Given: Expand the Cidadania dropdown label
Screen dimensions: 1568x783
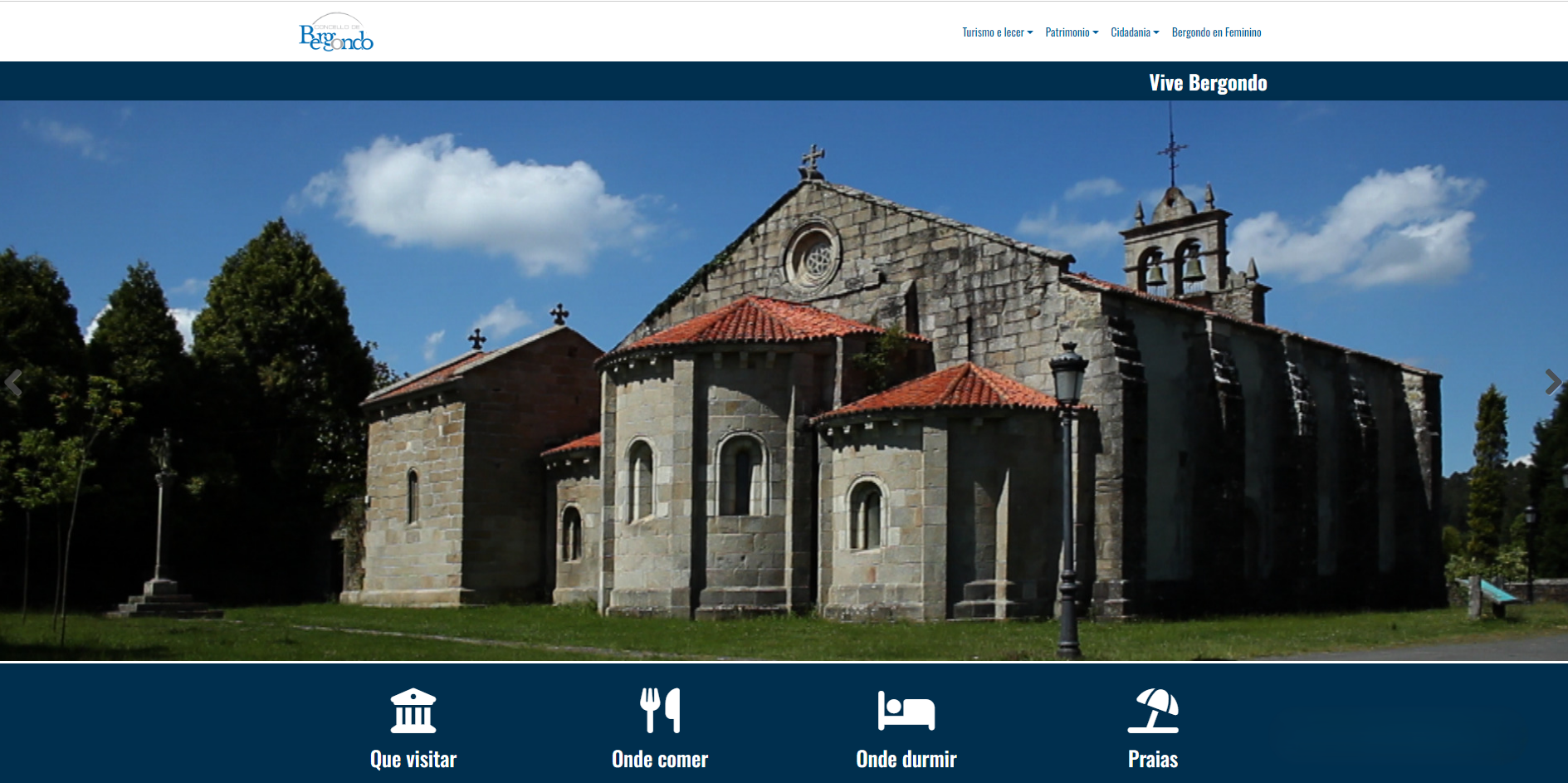Looking at the screenshot, I should coord(1130,32).
